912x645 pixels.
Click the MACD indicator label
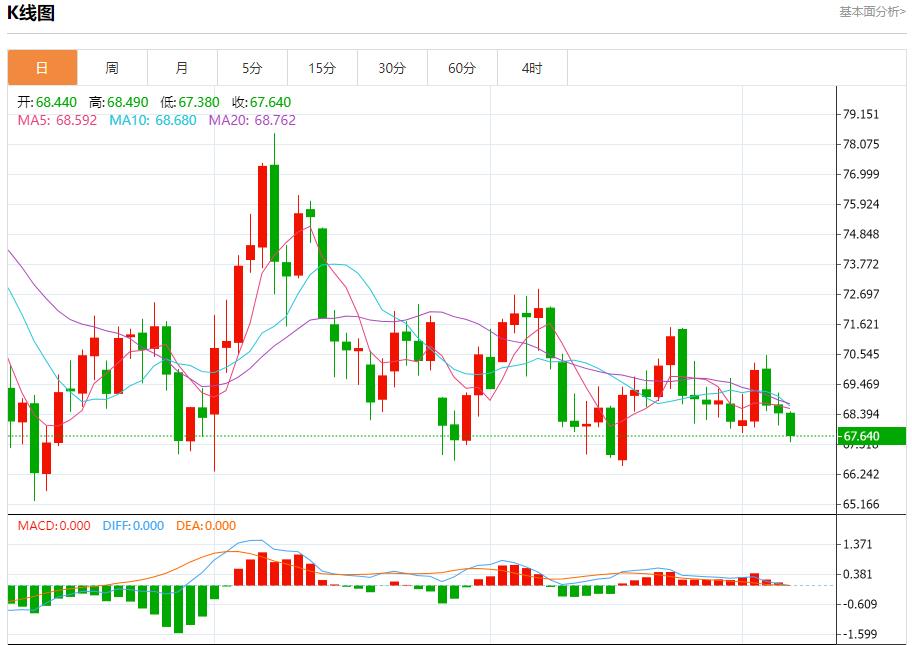pyautogui.click(x=54, y=526)
